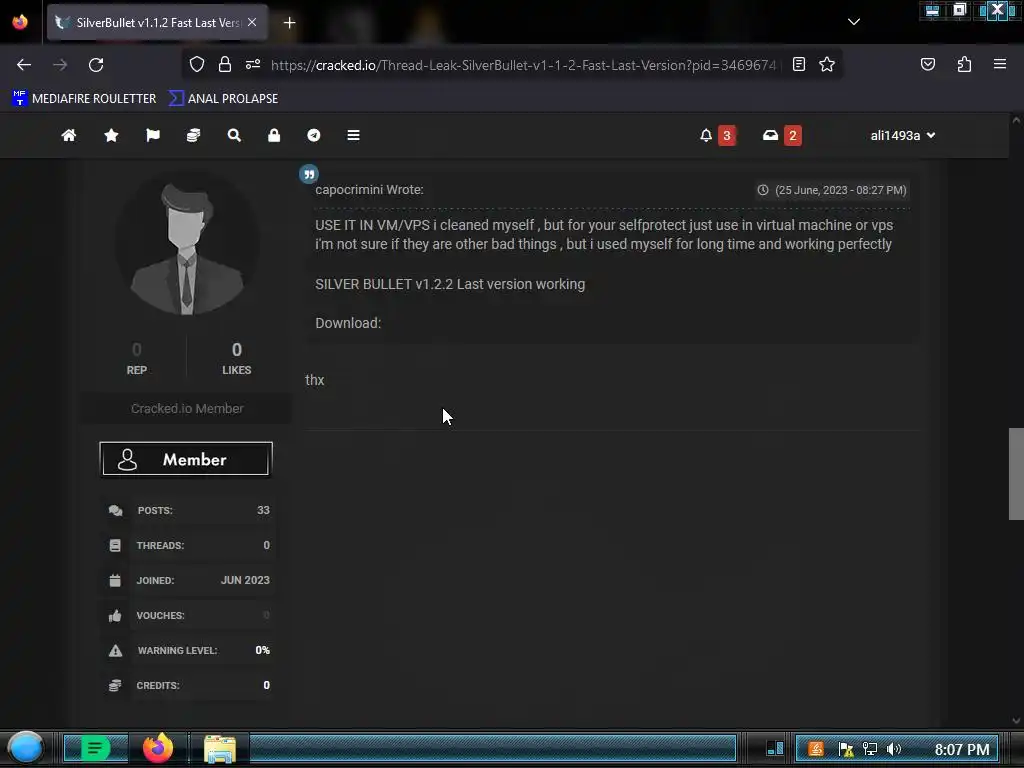The height and width of the screenshot is (768, 1024).
Task: Expand the ali1493a user dropdown
Action: 903,135
